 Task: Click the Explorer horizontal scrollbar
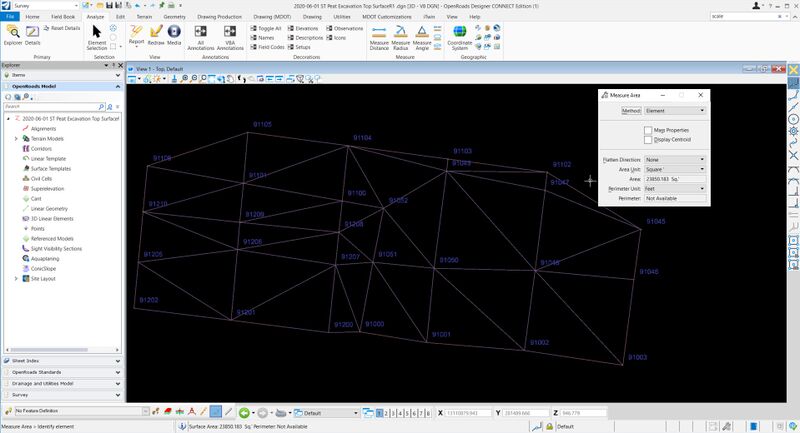point(63,350)
